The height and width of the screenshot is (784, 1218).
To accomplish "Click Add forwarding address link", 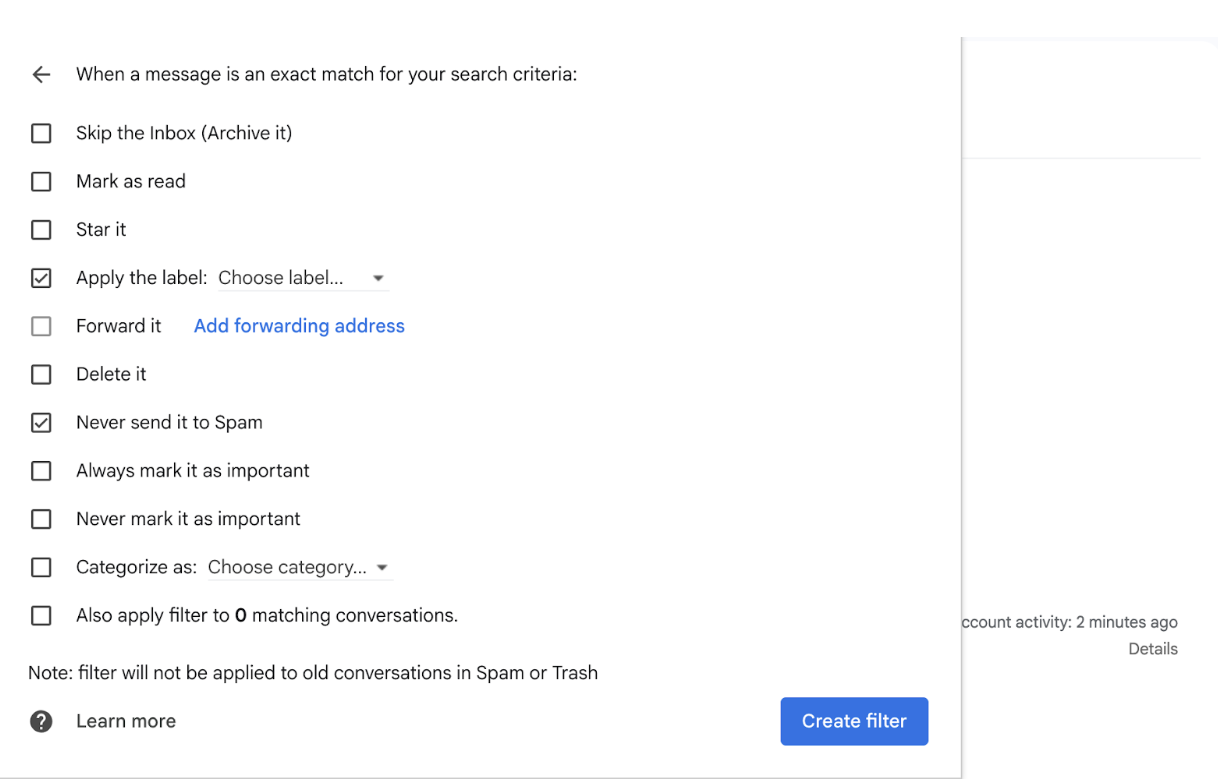I will 299,326.
